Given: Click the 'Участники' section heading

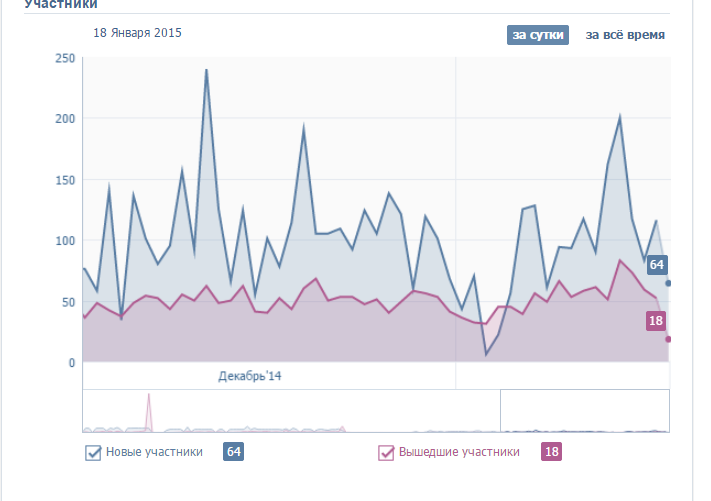Looking at the screenshot, I should pyautogui.click(x=61, y=5).
